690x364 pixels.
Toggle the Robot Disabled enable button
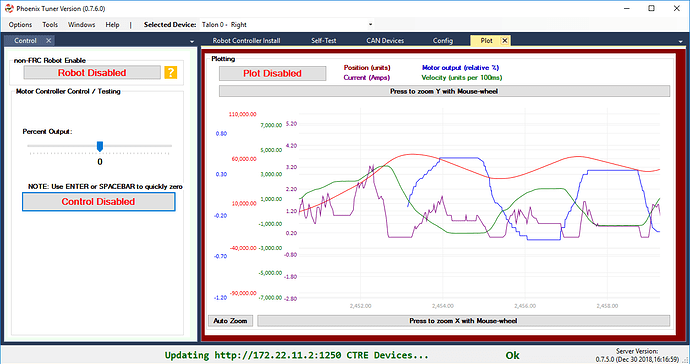tap(92, 73)
